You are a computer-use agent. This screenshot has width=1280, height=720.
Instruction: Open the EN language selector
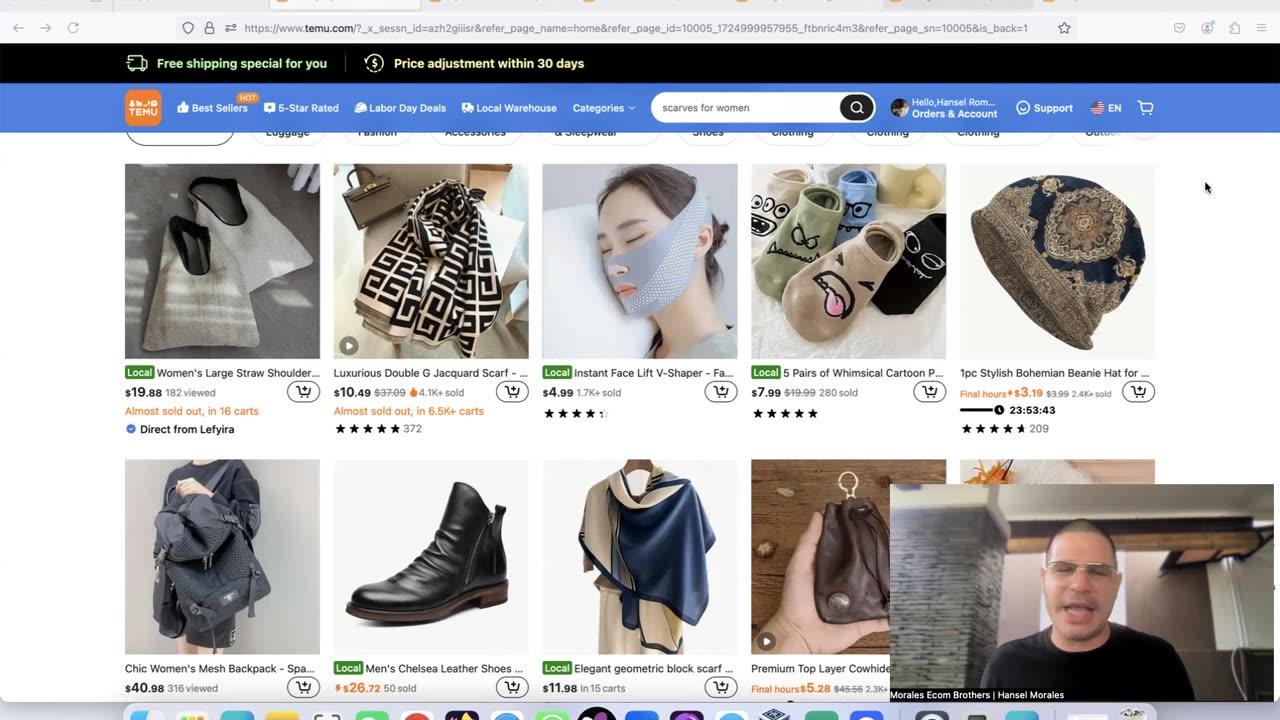click(x=1106, y=108)
